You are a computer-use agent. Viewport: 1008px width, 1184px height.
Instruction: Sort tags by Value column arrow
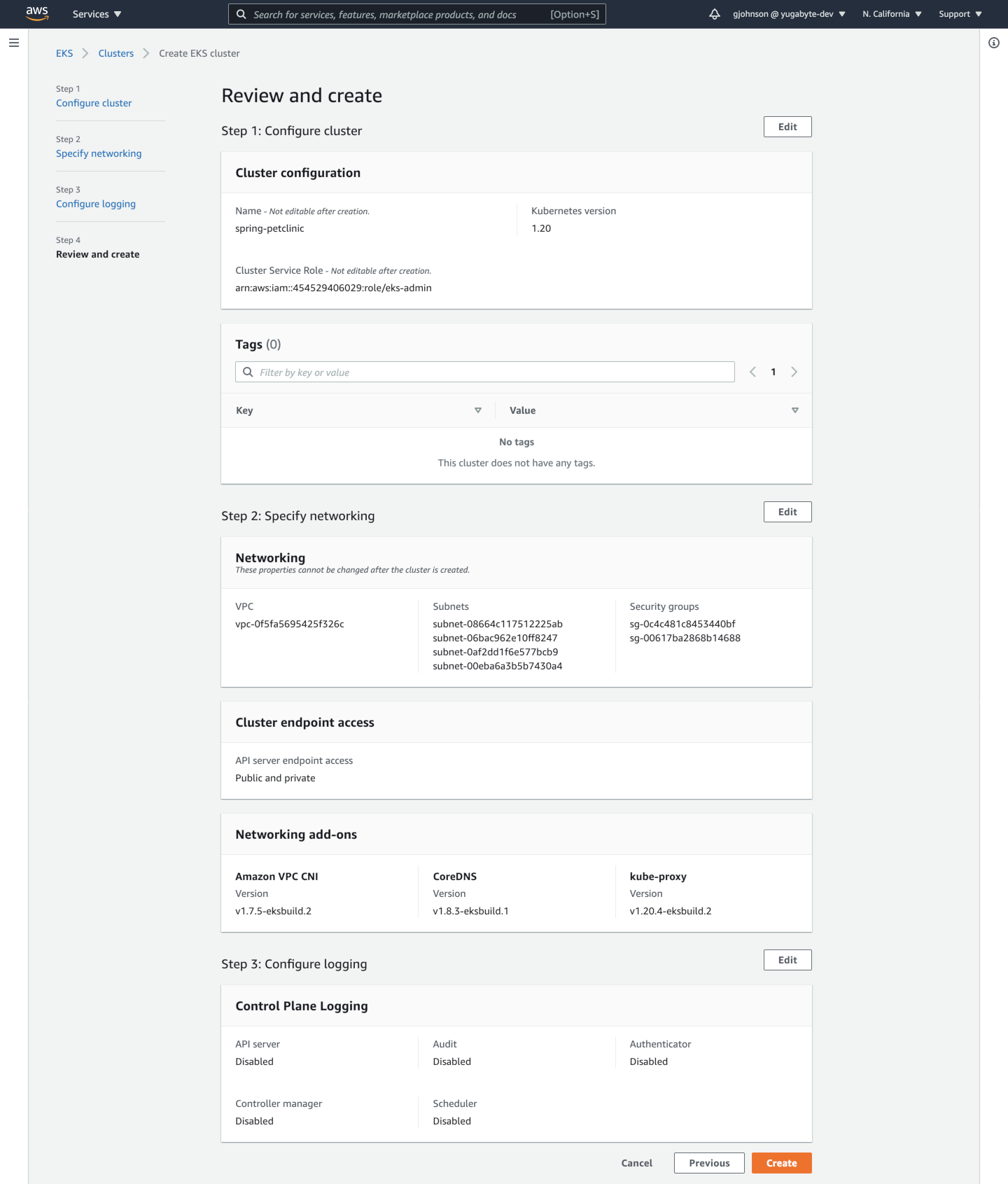[794, 410]
